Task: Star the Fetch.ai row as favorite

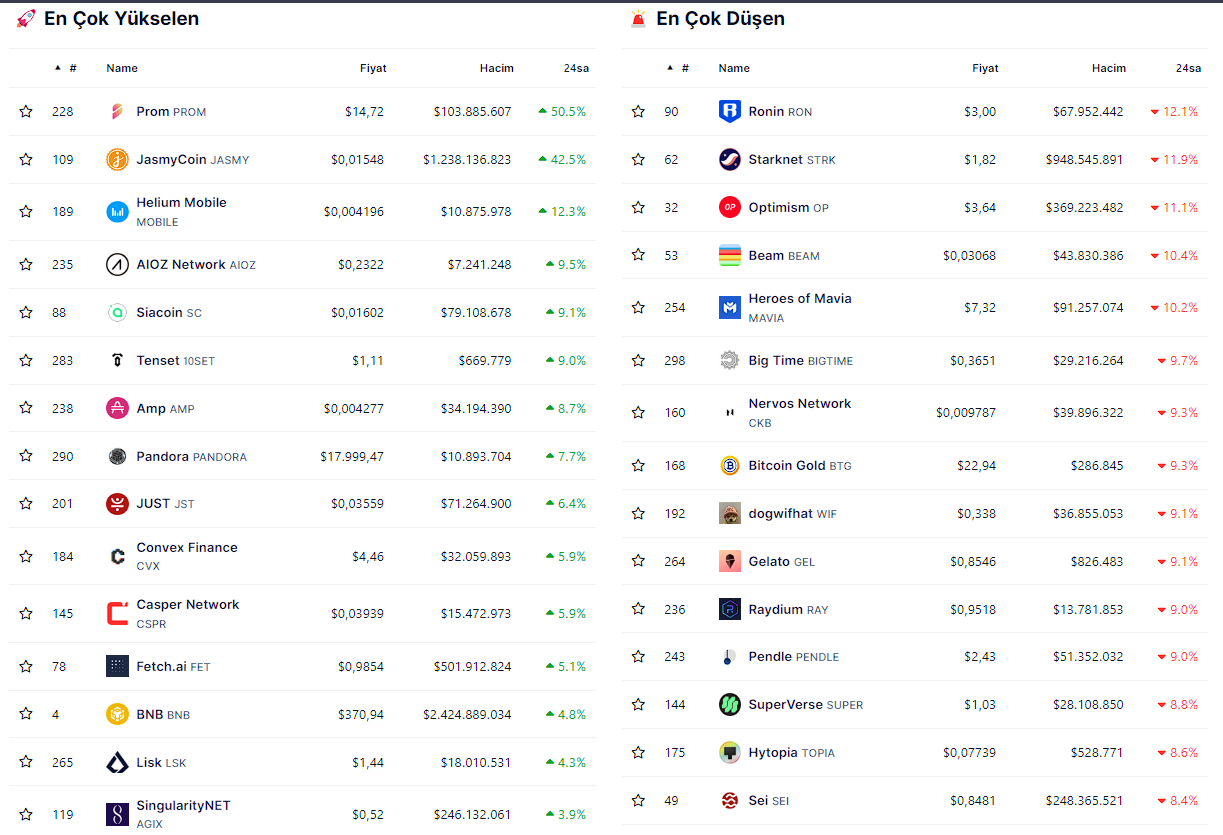Action: click(x=26, y=667)
